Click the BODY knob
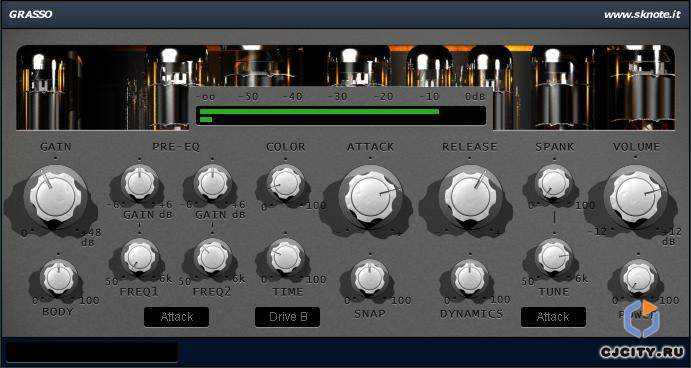The image size is (691, 368). coord(59,278)
